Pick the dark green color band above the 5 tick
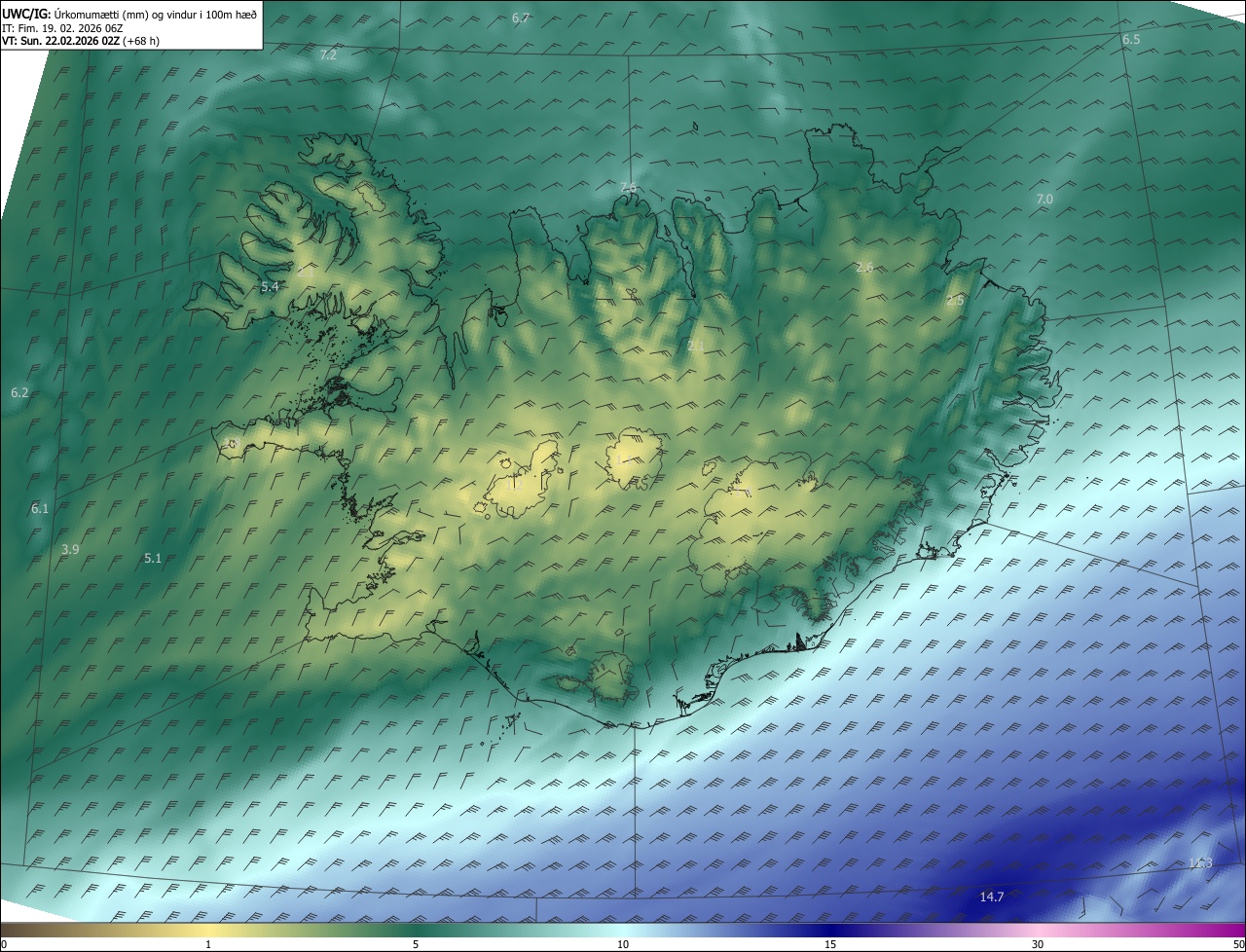Screen dimensions: 1246x952 416,931
